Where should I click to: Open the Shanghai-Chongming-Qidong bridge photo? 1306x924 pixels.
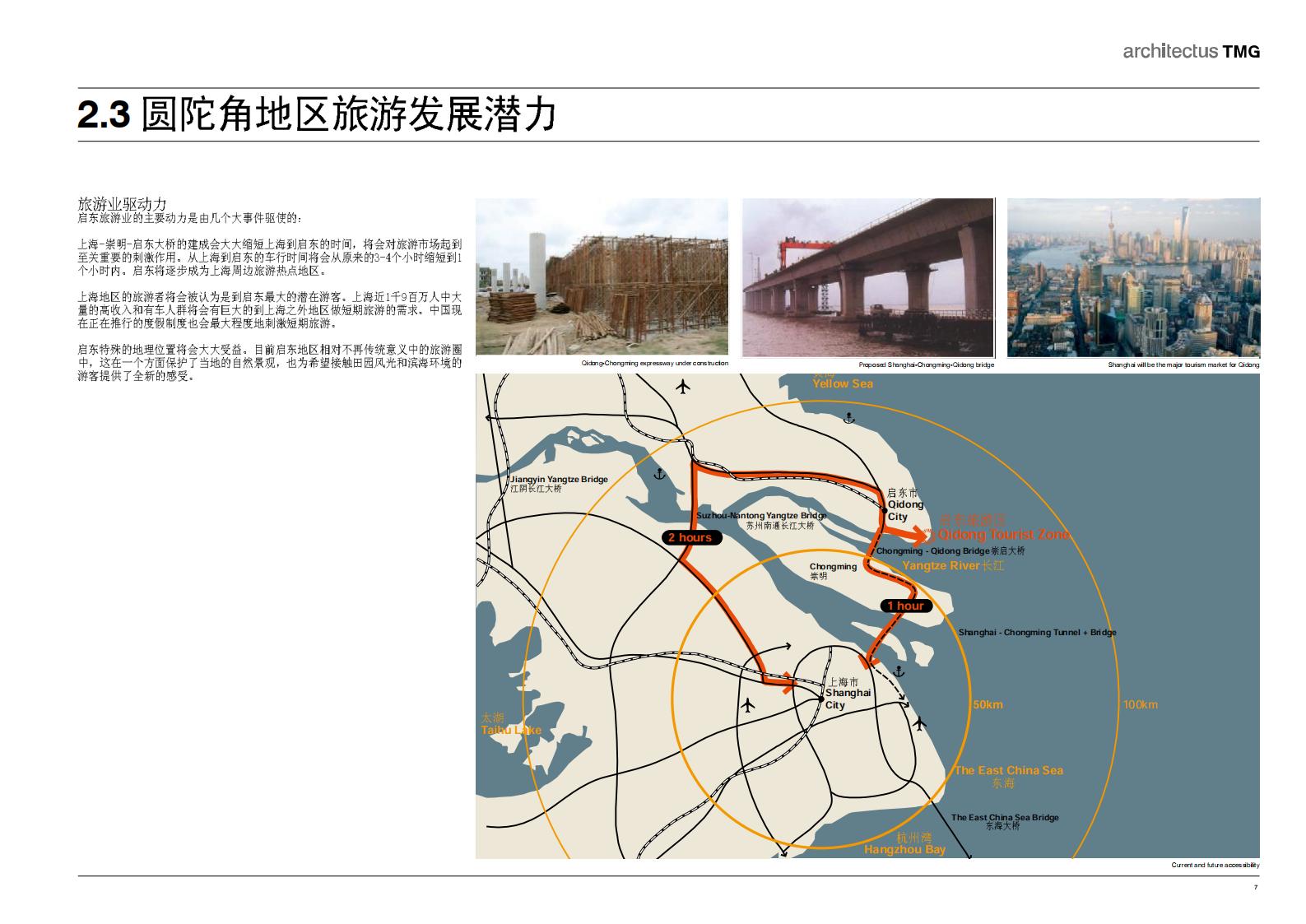[x=867, y=277]
